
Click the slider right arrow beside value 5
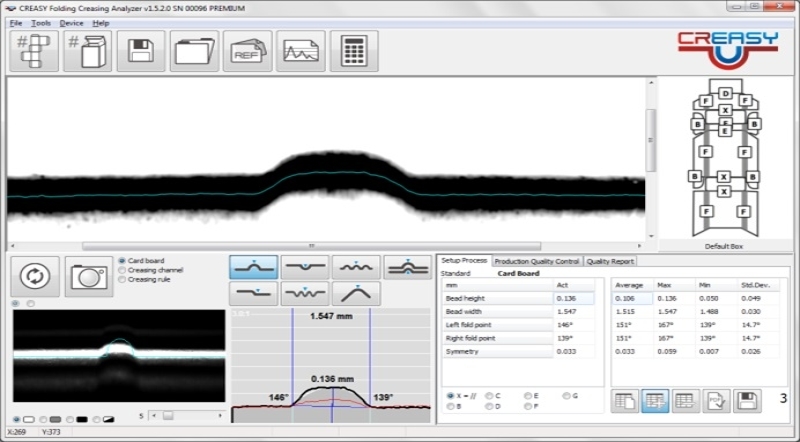coord(220,416)
